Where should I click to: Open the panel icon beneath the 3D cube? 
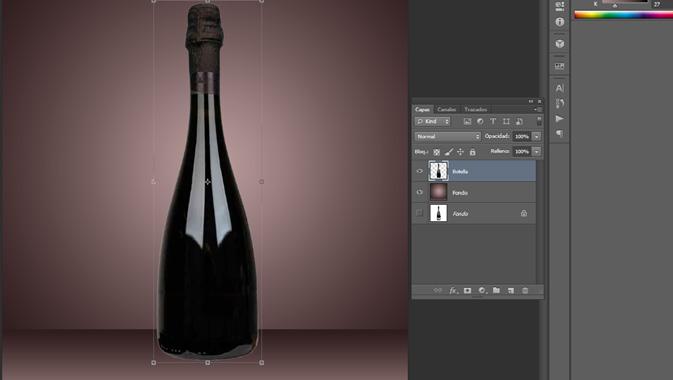coord(560,66)
